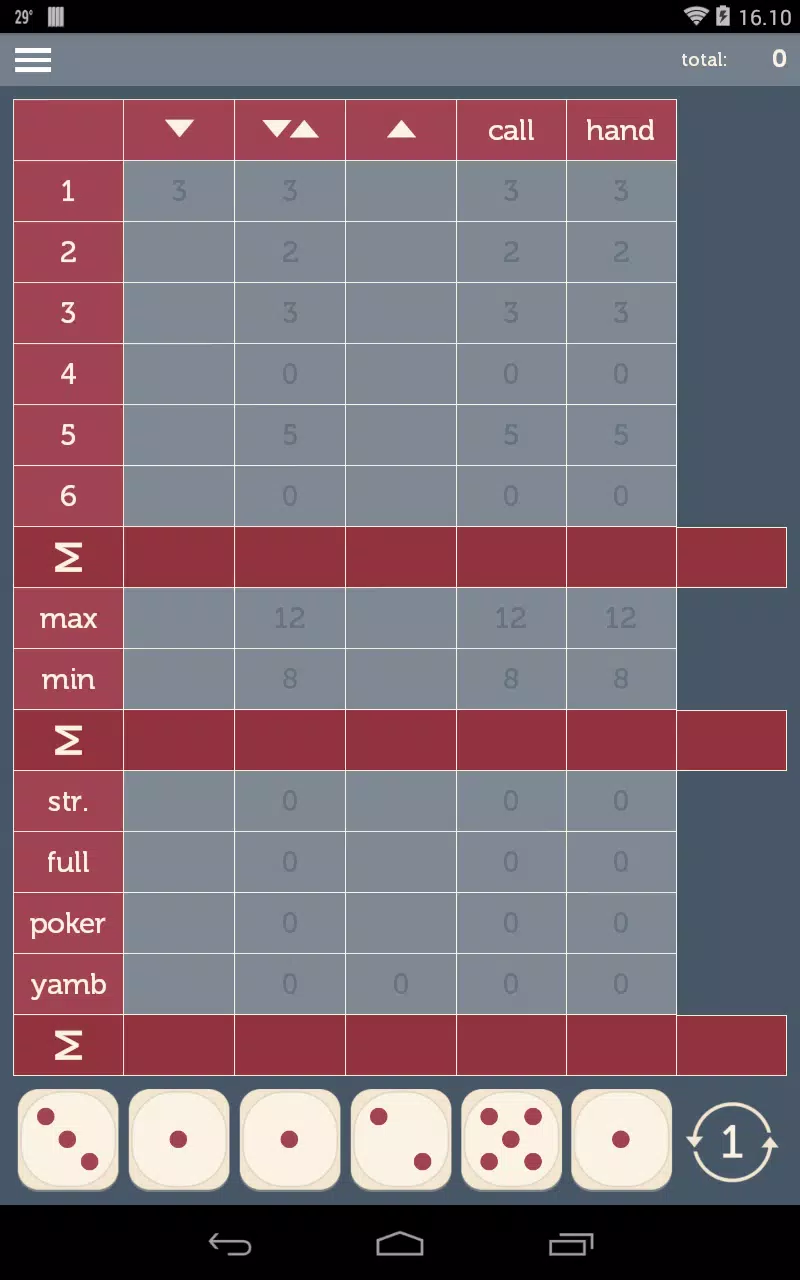
Task: Select the down-and-up arrows column header
Action: [290, 130]
